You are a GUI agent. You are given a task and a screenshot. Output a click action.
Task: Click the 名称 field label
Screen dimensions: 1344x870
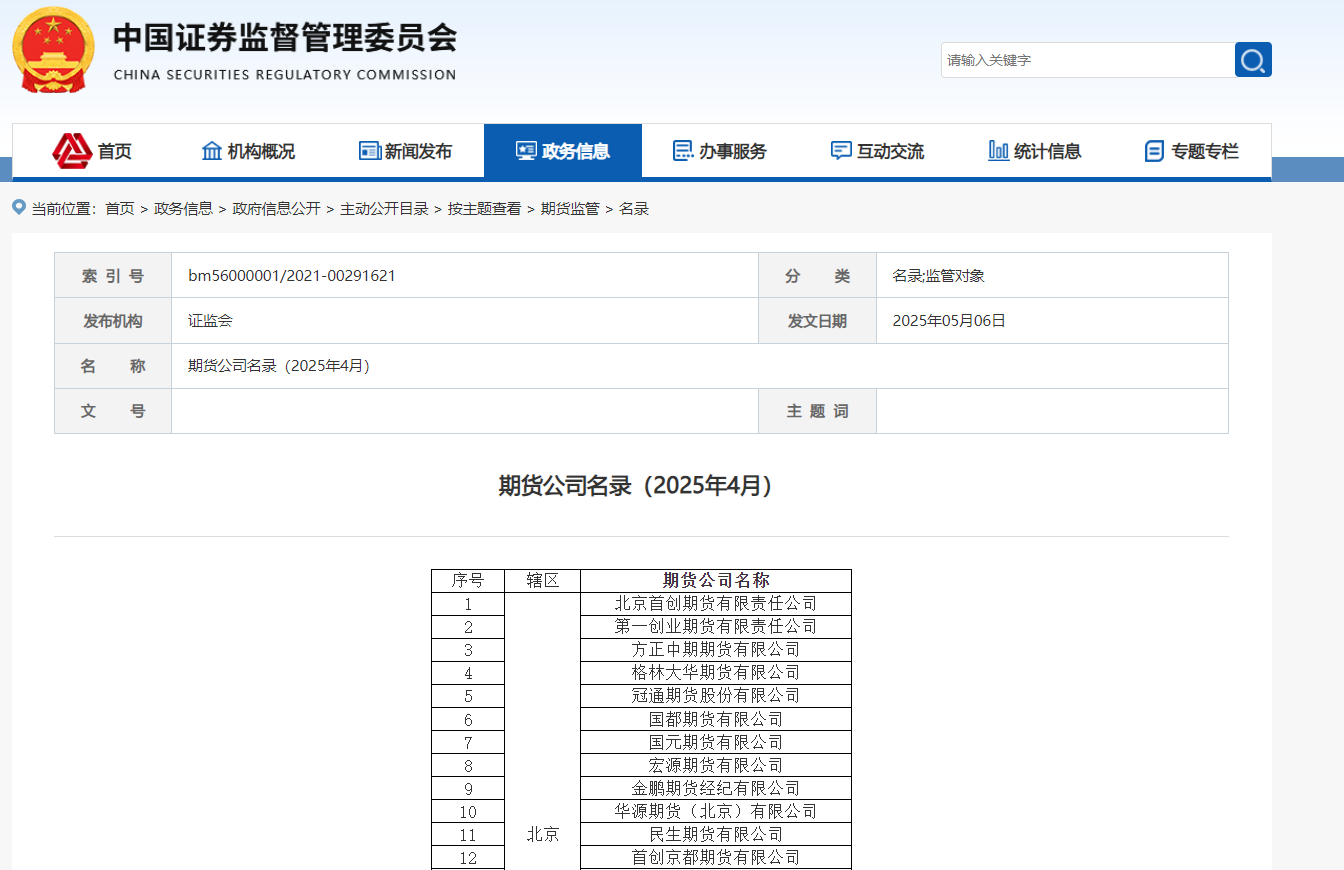[x=113, y=366]
